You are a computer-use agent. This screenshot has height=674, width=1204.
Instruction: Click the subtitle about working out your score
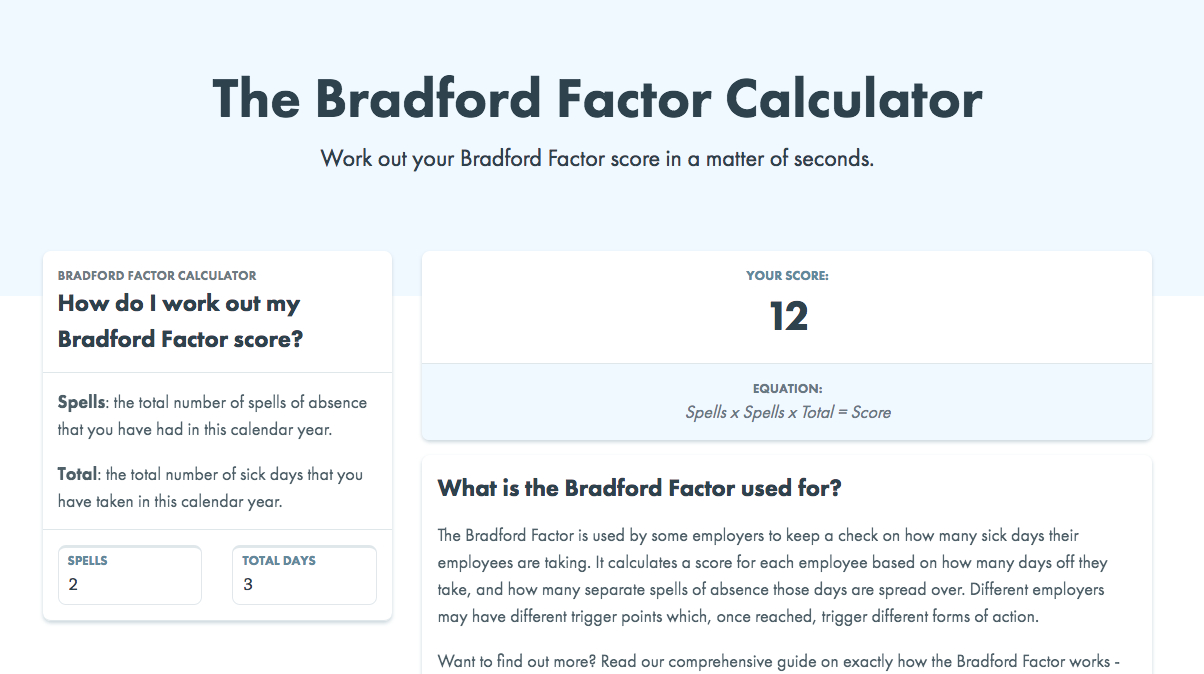pos(597,159)
